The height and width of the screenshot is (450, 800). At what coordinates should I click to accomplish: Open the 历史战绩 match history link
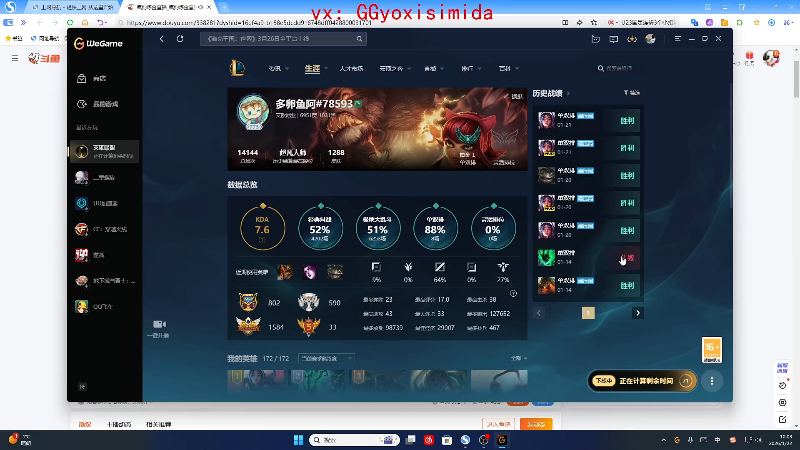click(551, 93)
